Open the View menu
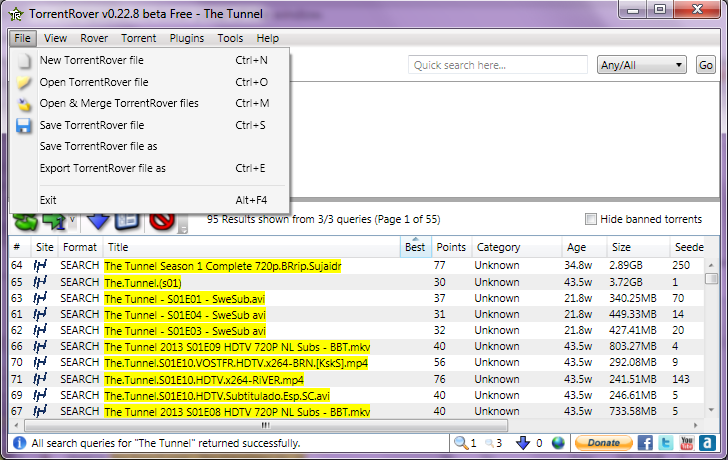Screen dimensions: 728x460 (x=56, y=38)
